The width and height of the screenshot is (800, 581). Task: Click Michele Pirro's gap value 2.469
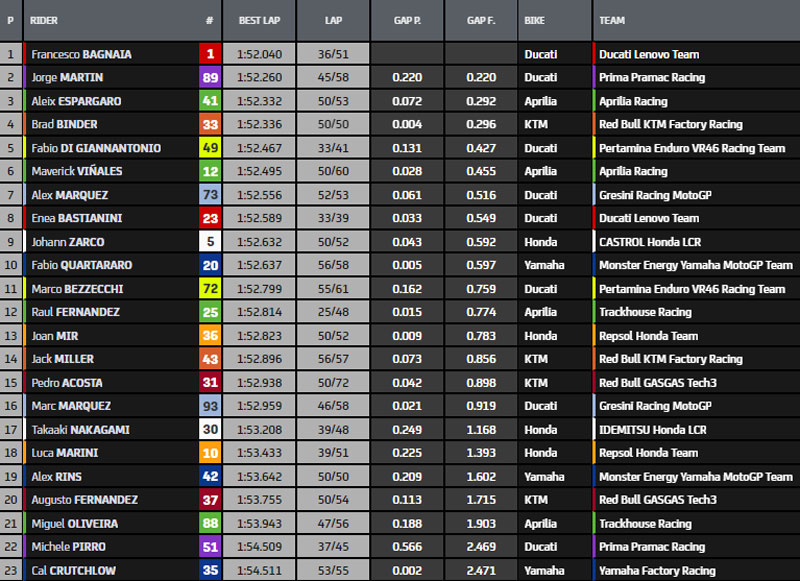pos(481,547)
